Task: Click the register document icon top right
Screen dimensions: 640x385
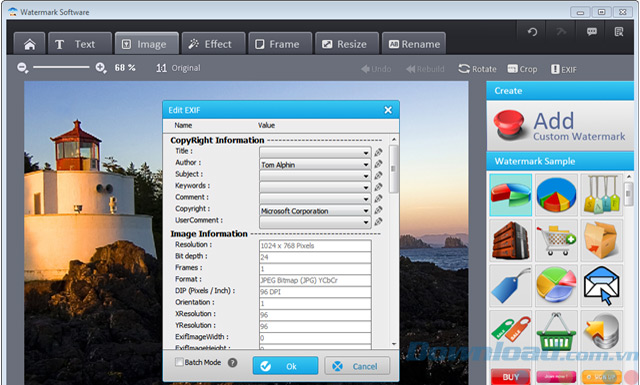Action: (619, 32)
